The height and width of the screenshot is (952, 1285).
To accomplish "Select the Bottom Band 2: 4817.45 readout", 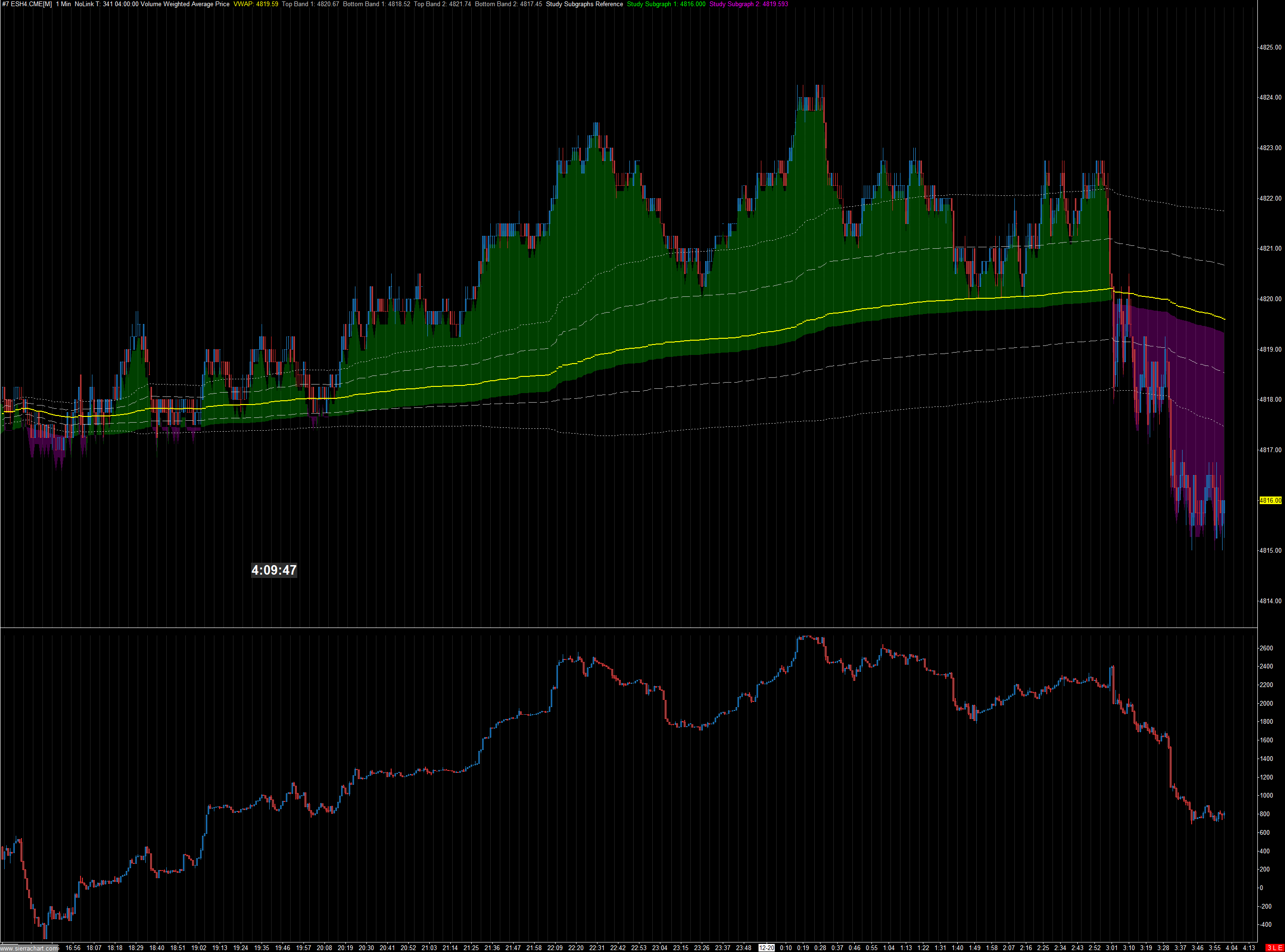I will 508,4.
